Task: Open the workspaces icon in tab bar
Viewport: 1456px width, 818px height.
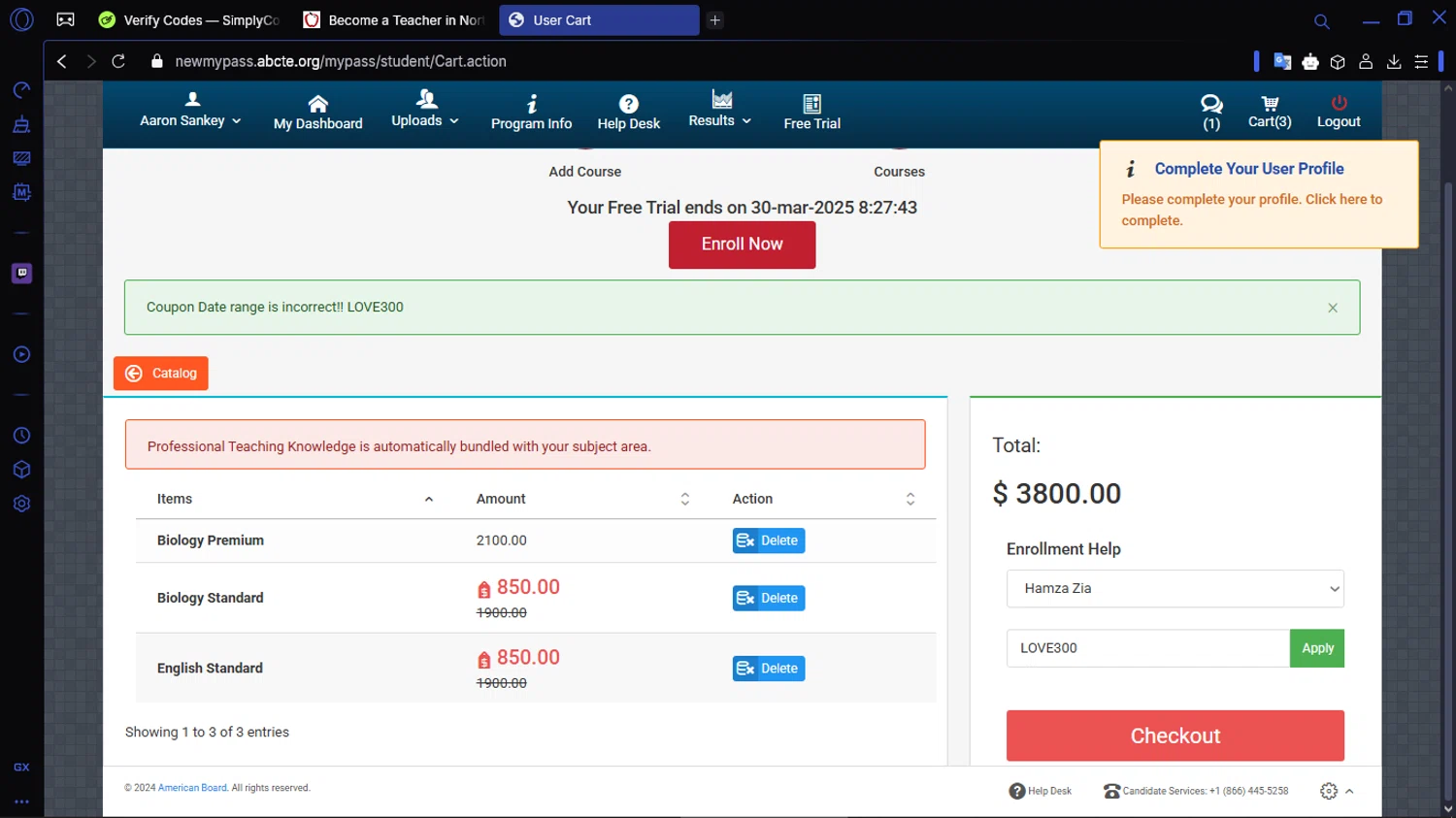Action: pos(65,19)
